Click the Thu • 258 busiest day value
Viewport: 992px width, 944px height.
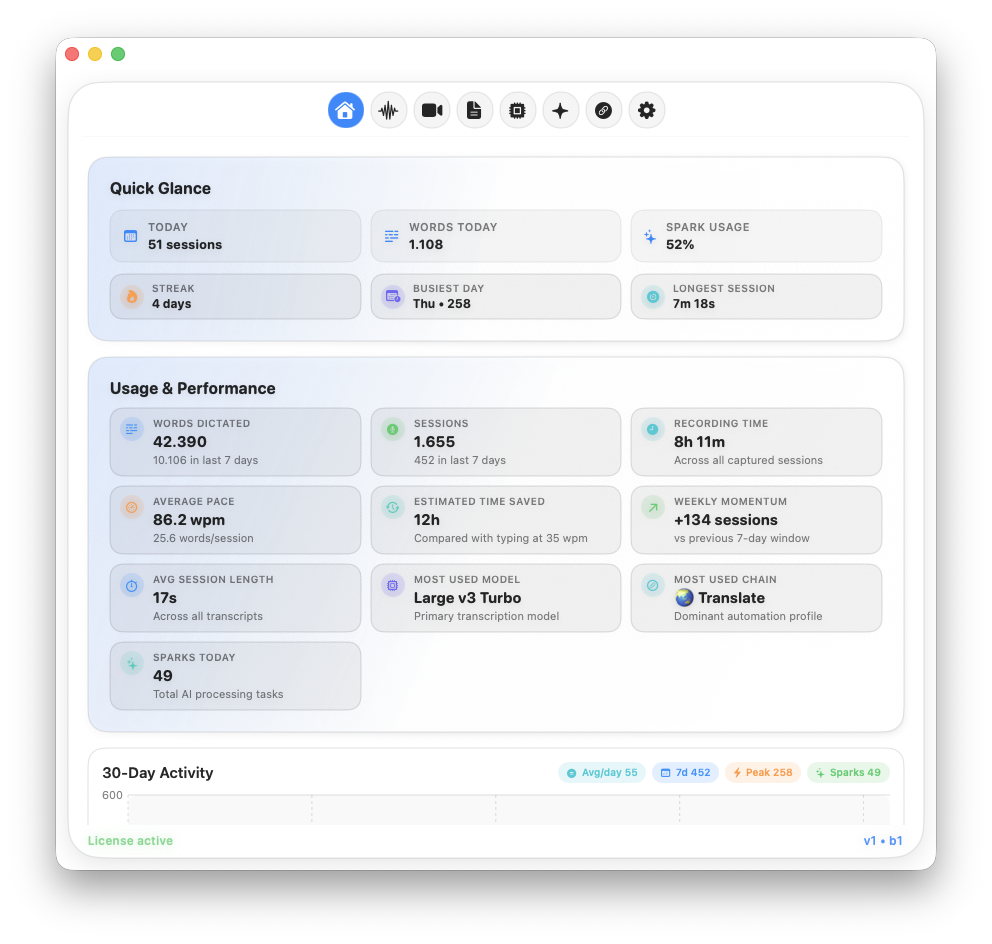coord(442,304)
